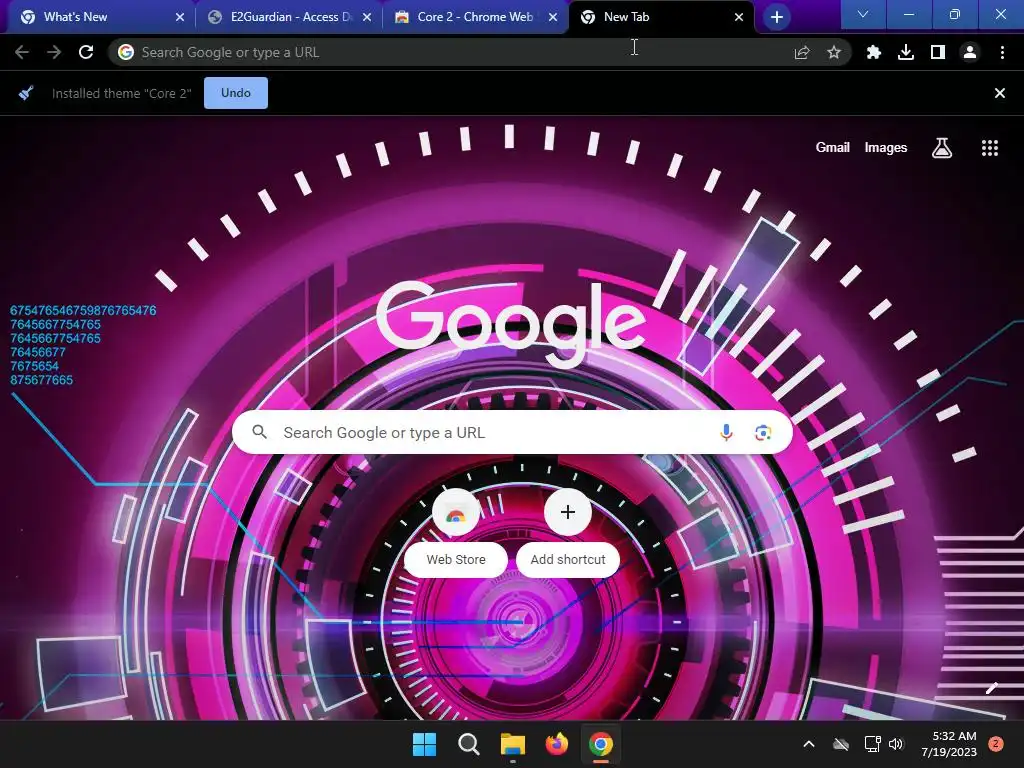Open the Windows Start menu

[x=424, y=744]
